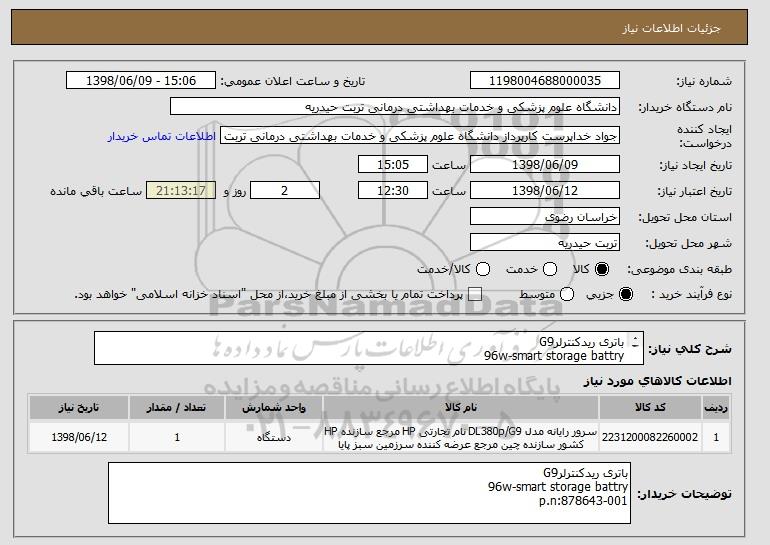The height and width of the screenshot is (545, 770).
Task: Click the تعداد / مقدار column header
Action: 177,408
